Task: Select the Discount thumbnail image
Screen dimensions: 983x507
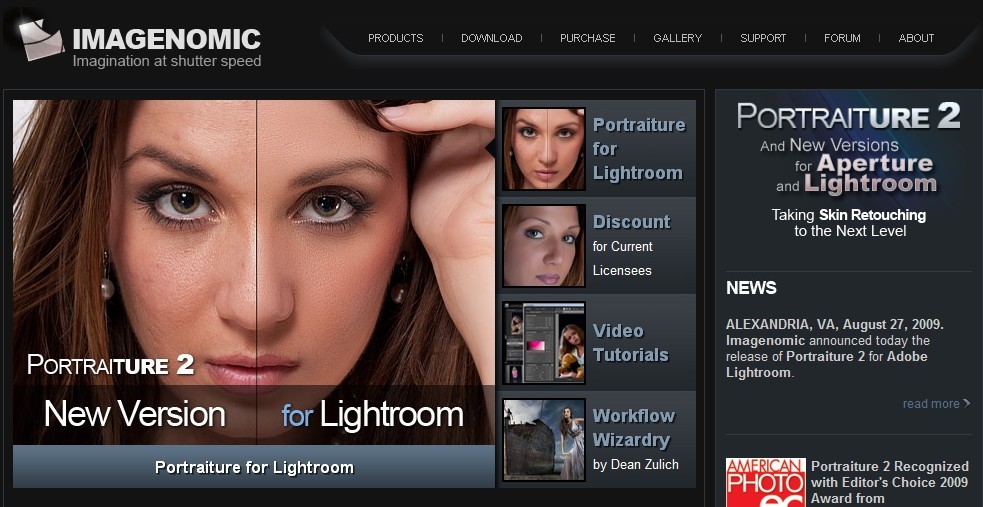Action: (x=544, y=246)
